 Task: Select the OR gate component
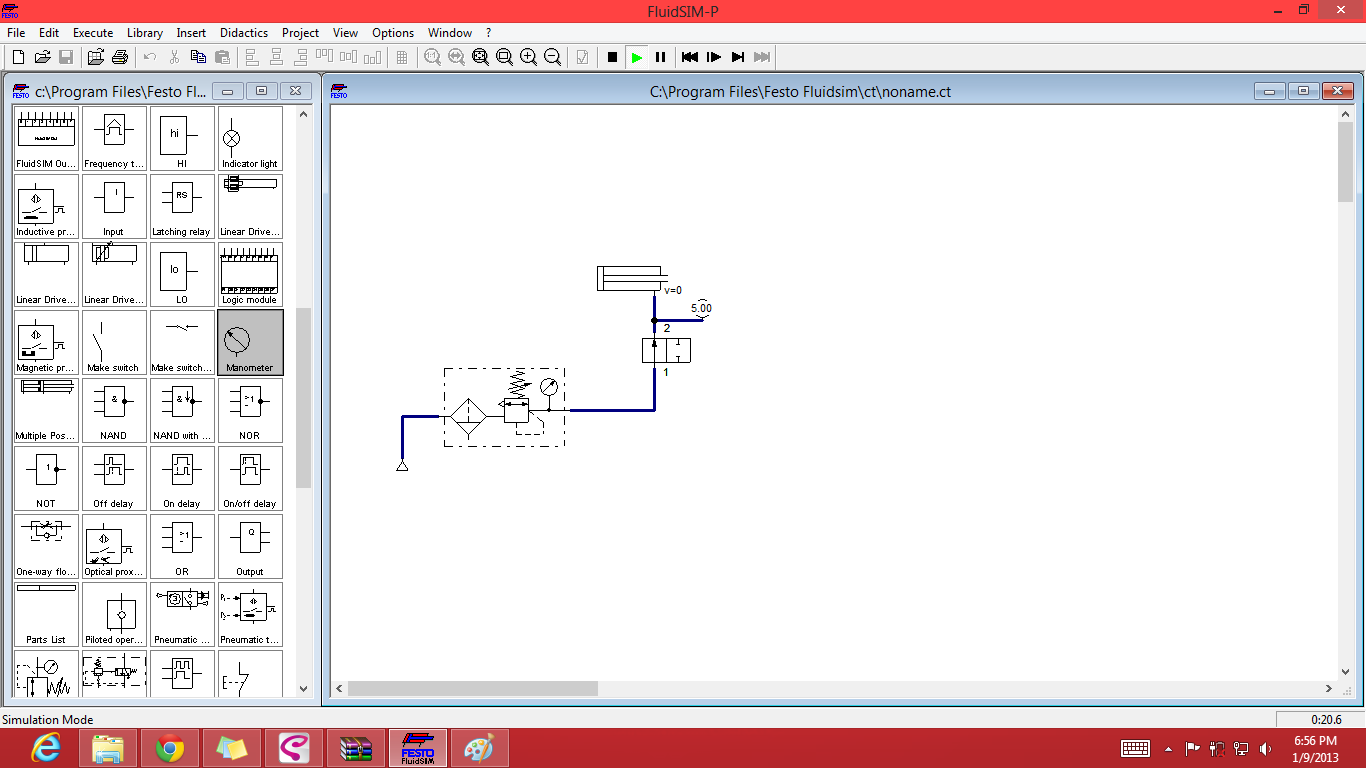tap(182, 546)
